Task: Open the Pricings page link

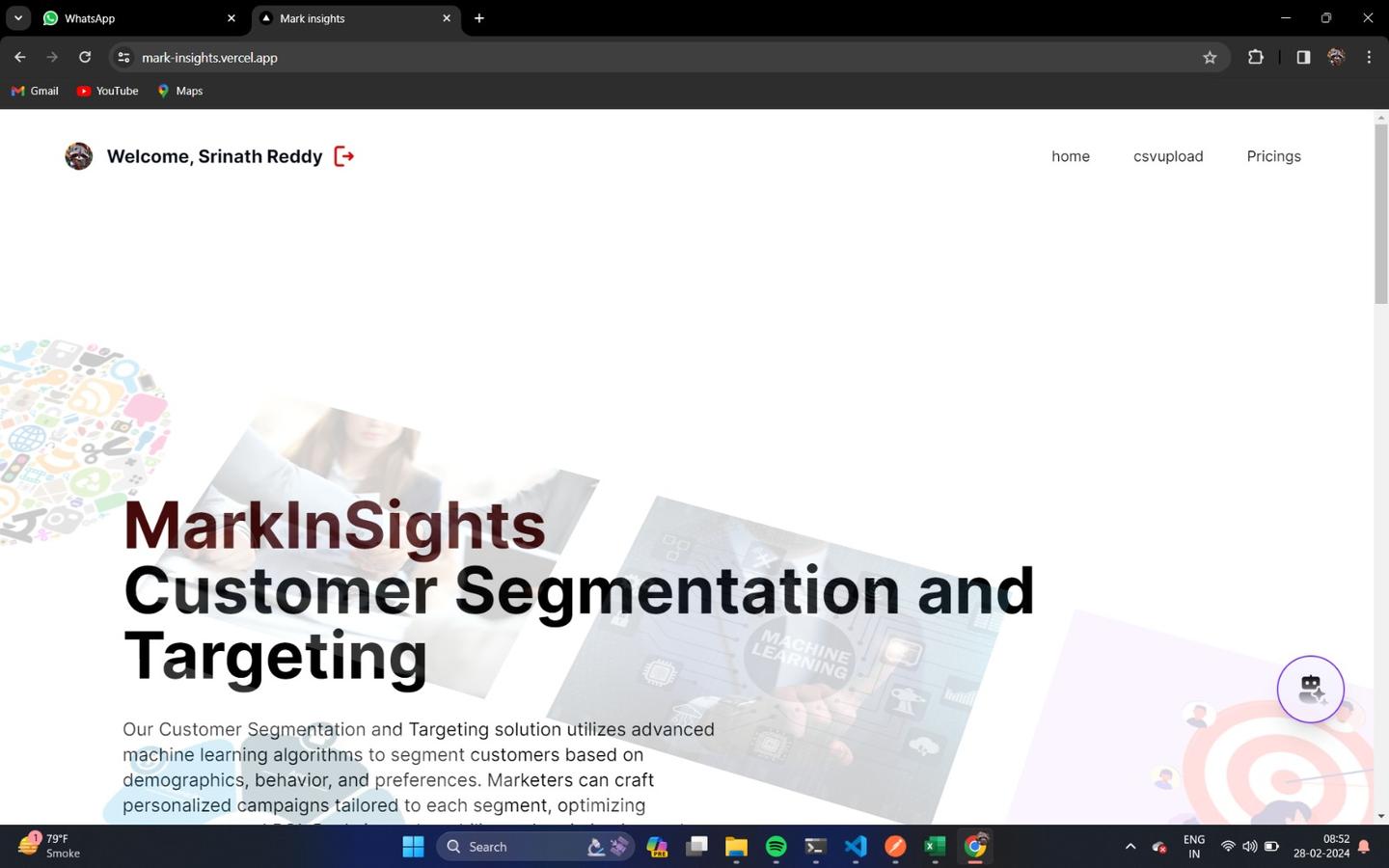Action: pos(1273,156)
